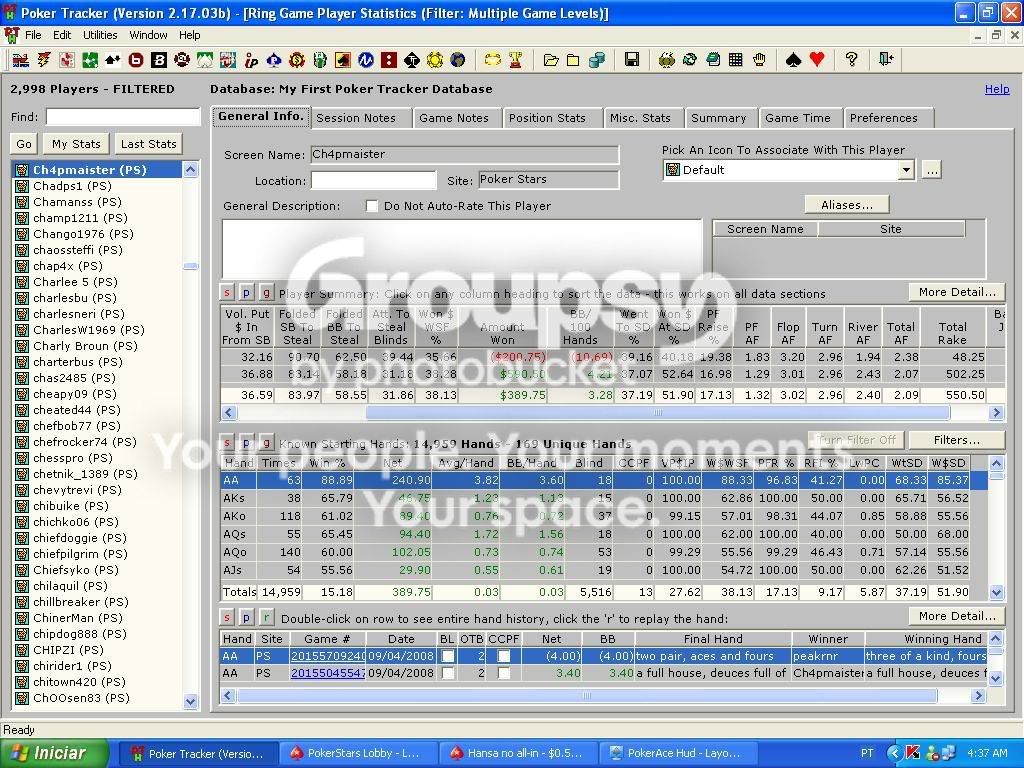Open the File menu
The height and width of the screenshot is (768, 1024).
coord(33,35)
